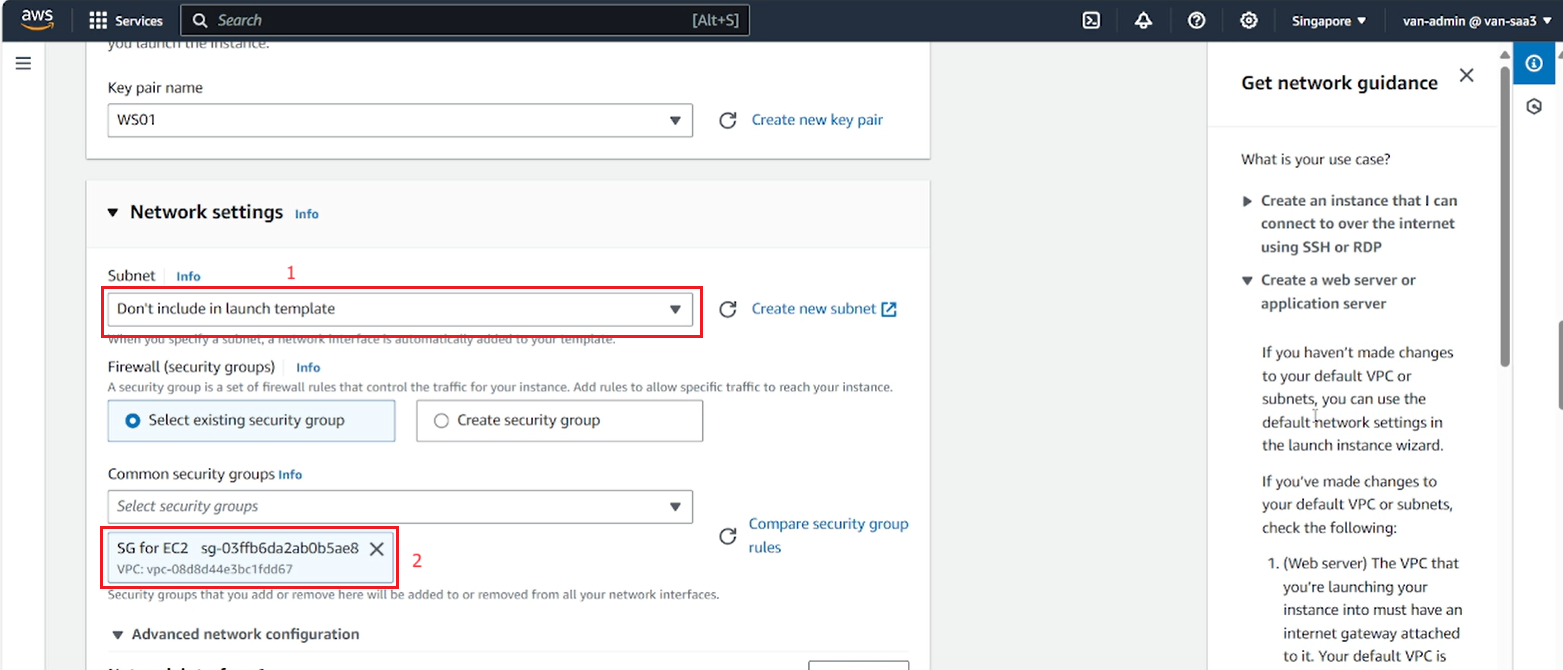The height and width of the screenshot is (670, 1563).
Task: Open the CloudShell terminal icon
Action: 1092,21
